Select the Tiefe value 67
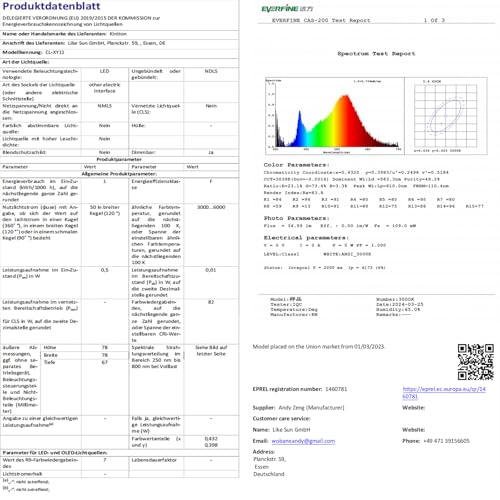 point(104,362)
